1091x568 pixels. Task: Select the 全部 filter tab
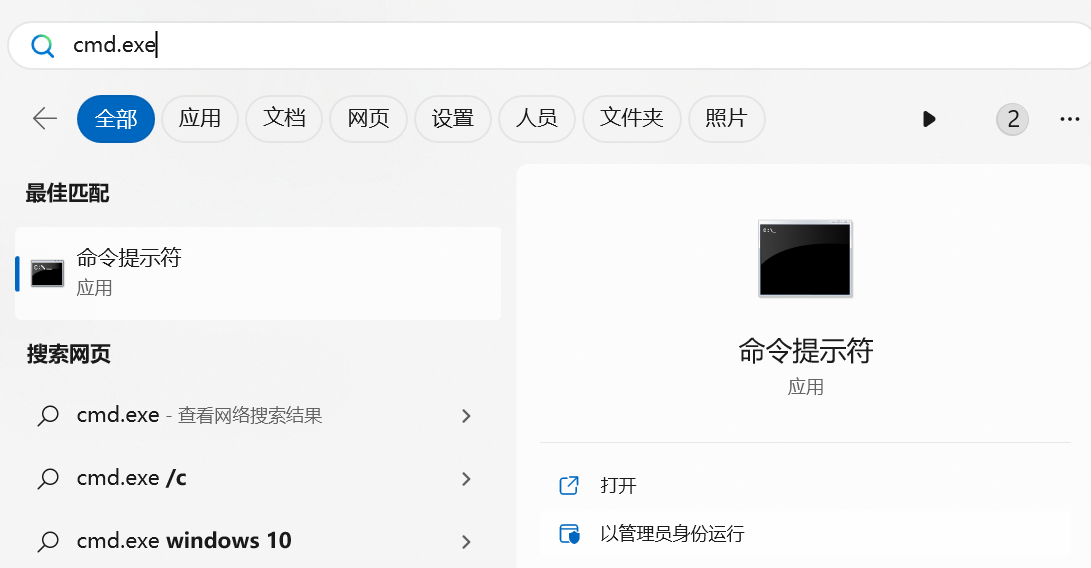coord(116,119)
